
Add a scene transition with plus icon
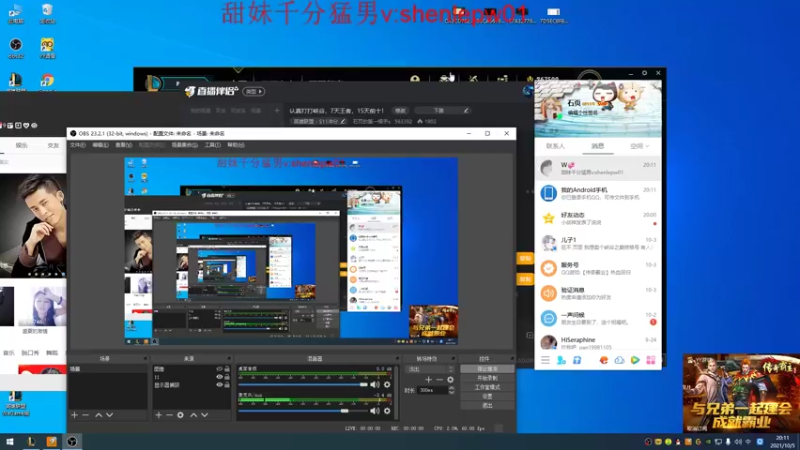[x=429, y=380]
